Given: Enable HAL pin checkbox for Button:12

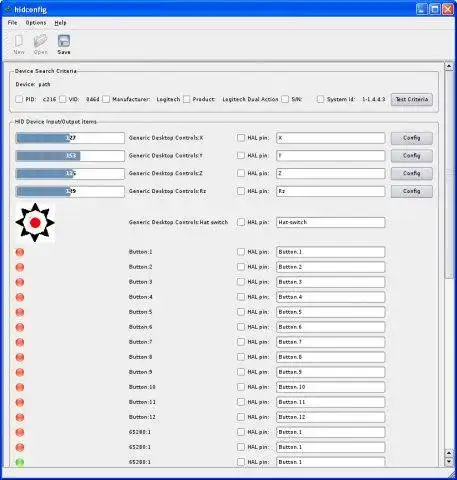Looking at the screenshot, I should (x=241, y=417).
